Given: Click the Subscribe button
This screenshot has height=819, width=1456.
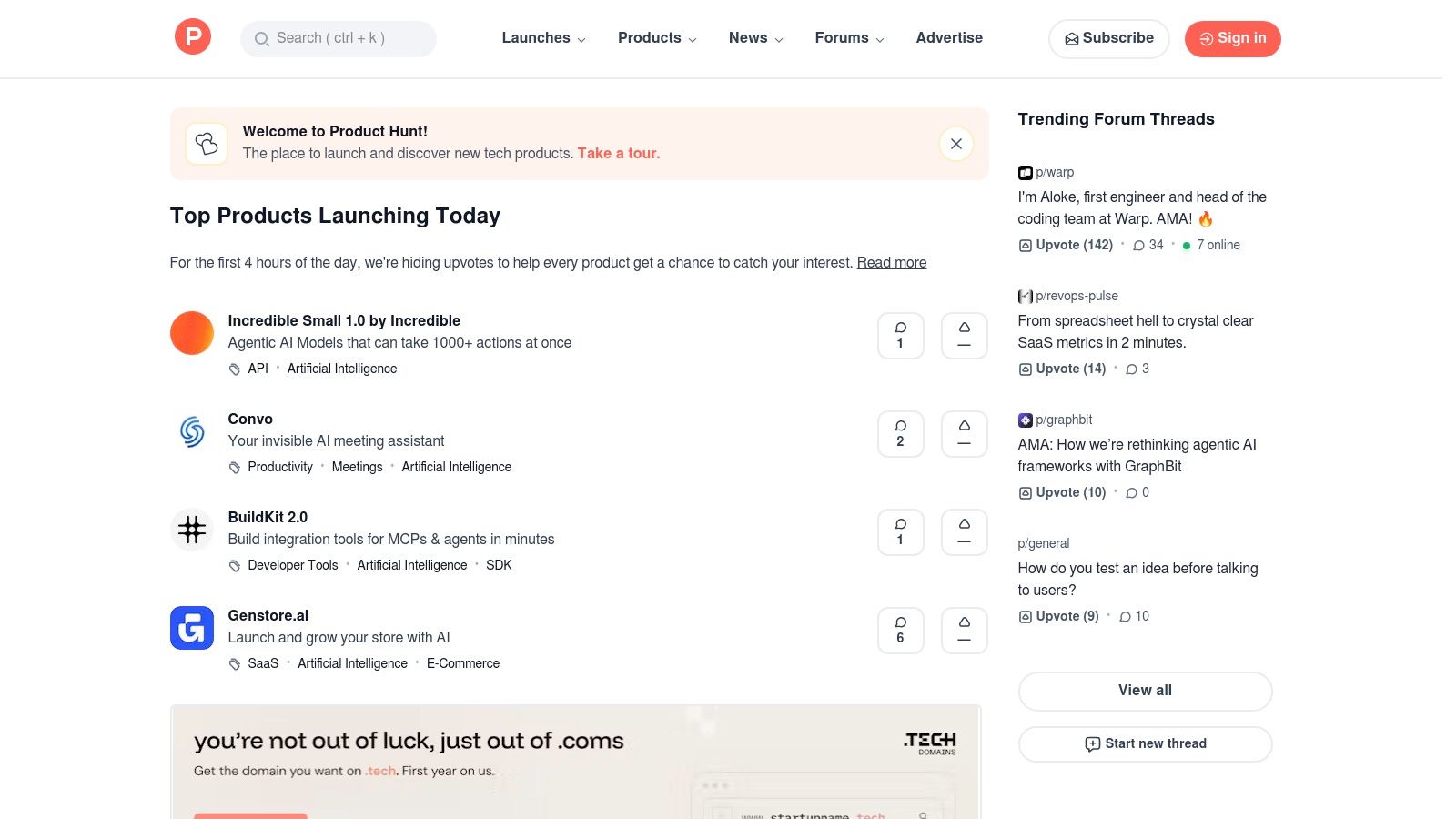Looking at the screenshot, I should [1109, 38].
